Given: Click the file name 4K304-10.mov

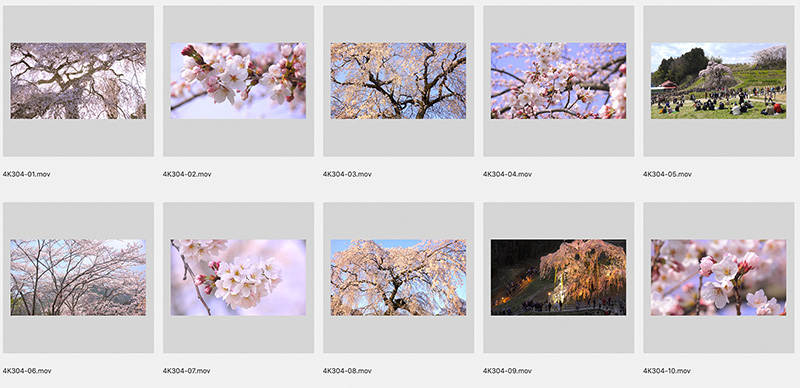Looking at the screenshot, I should pos(667,371).
